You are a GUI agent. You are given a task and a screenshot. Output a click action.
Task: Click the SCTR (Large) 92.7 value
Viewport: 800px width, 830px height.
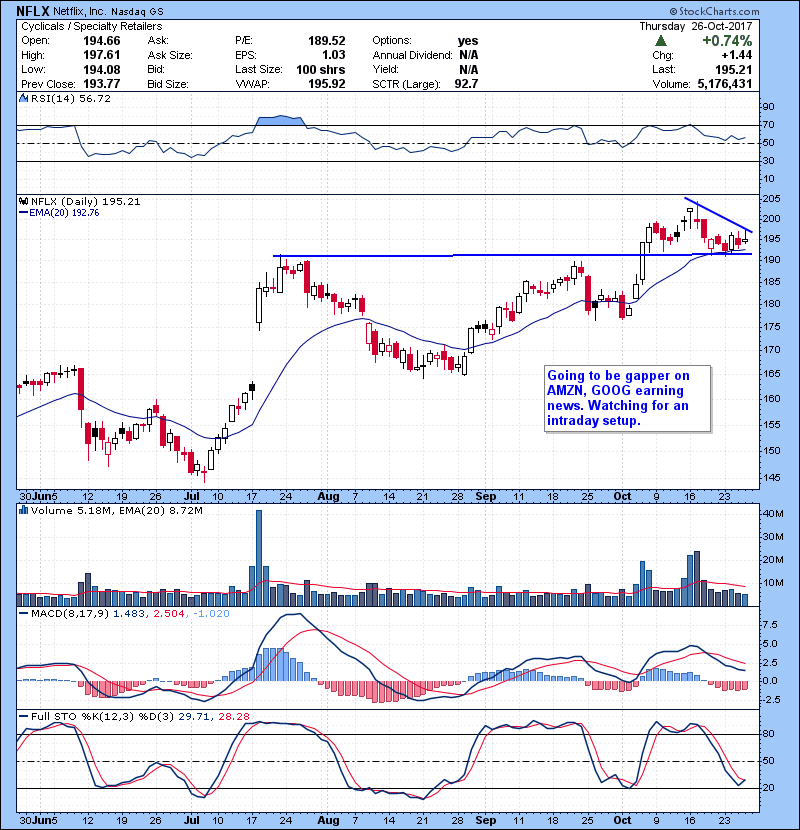click(466, 84)
